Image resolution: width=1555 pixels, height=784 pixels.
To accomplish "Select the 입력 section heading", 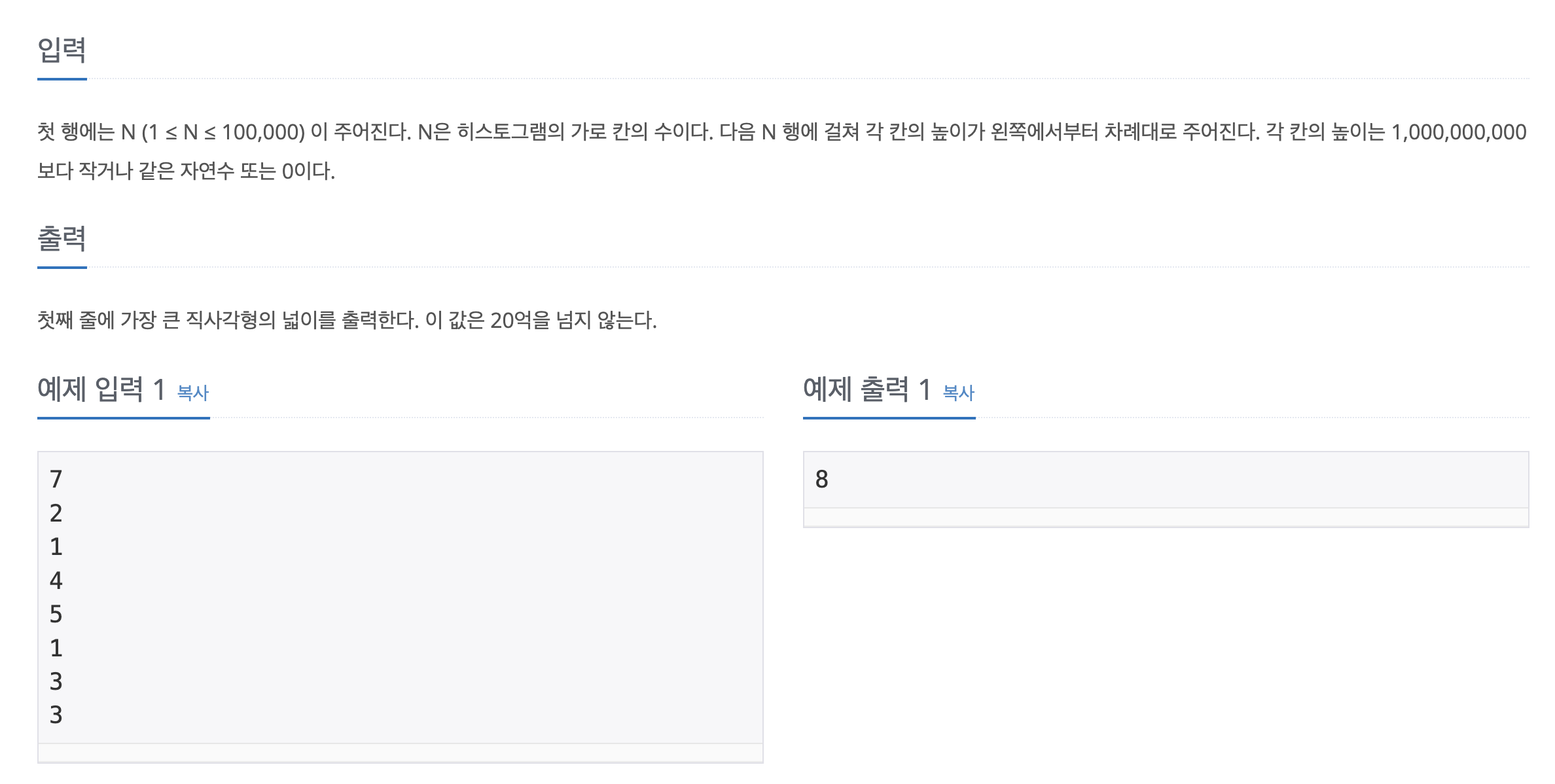I will [62, 50].
